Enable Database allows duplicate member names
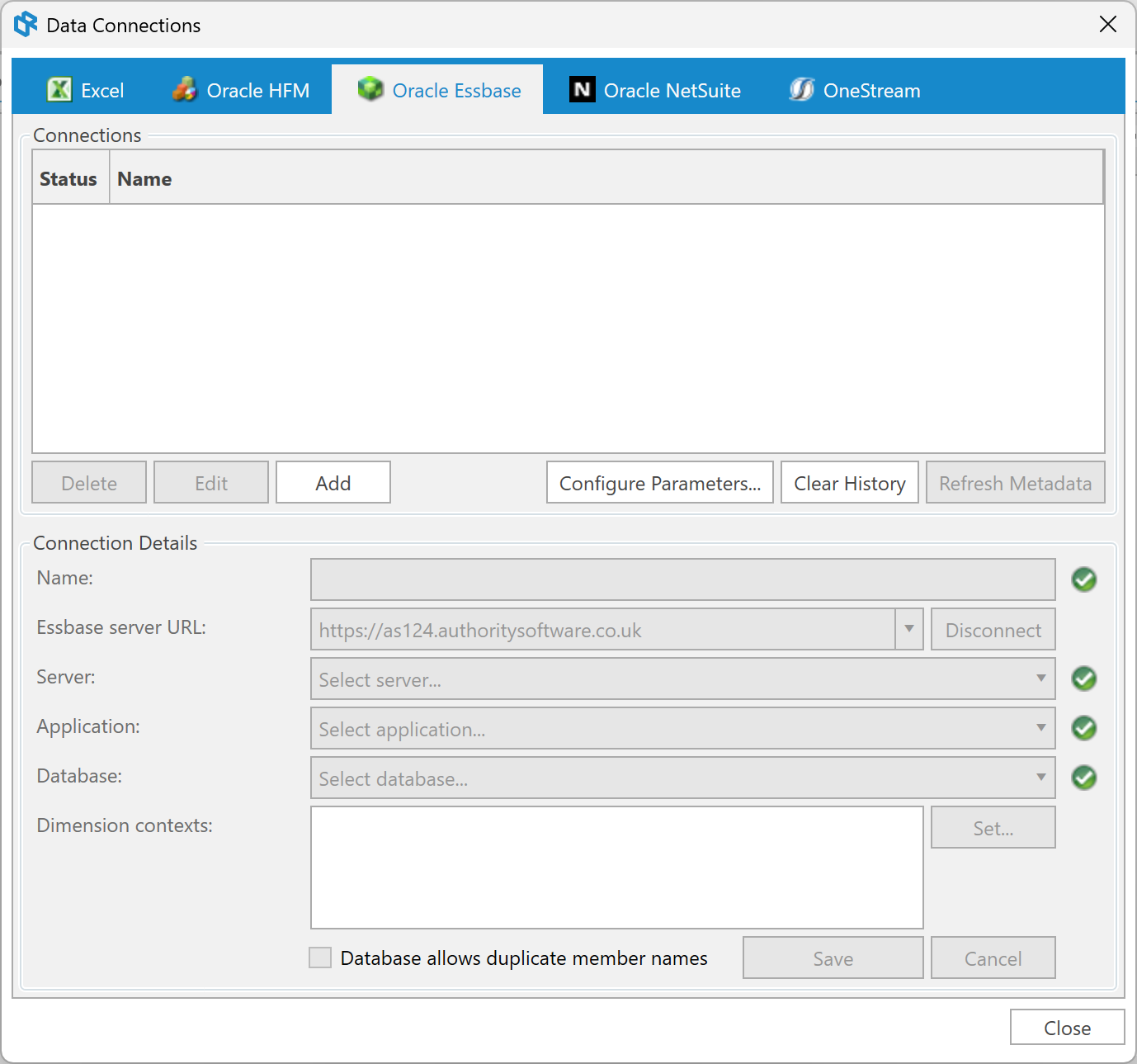This screenshot has height=1064, width=1137. (x=320, y=958)
